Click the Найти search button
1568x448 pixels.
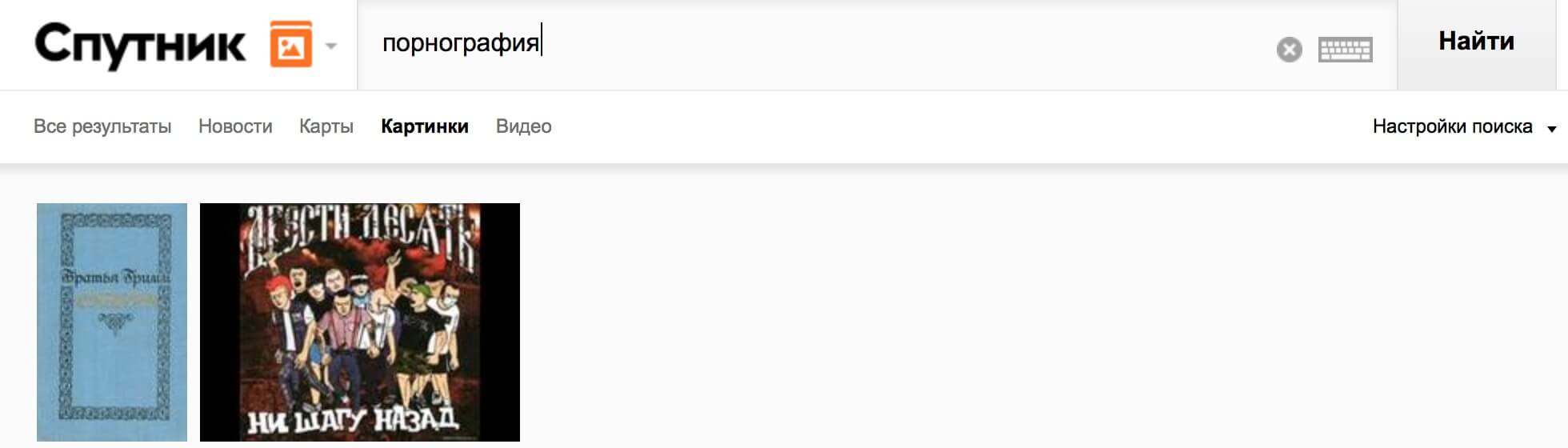click(x=1476, y=42)
